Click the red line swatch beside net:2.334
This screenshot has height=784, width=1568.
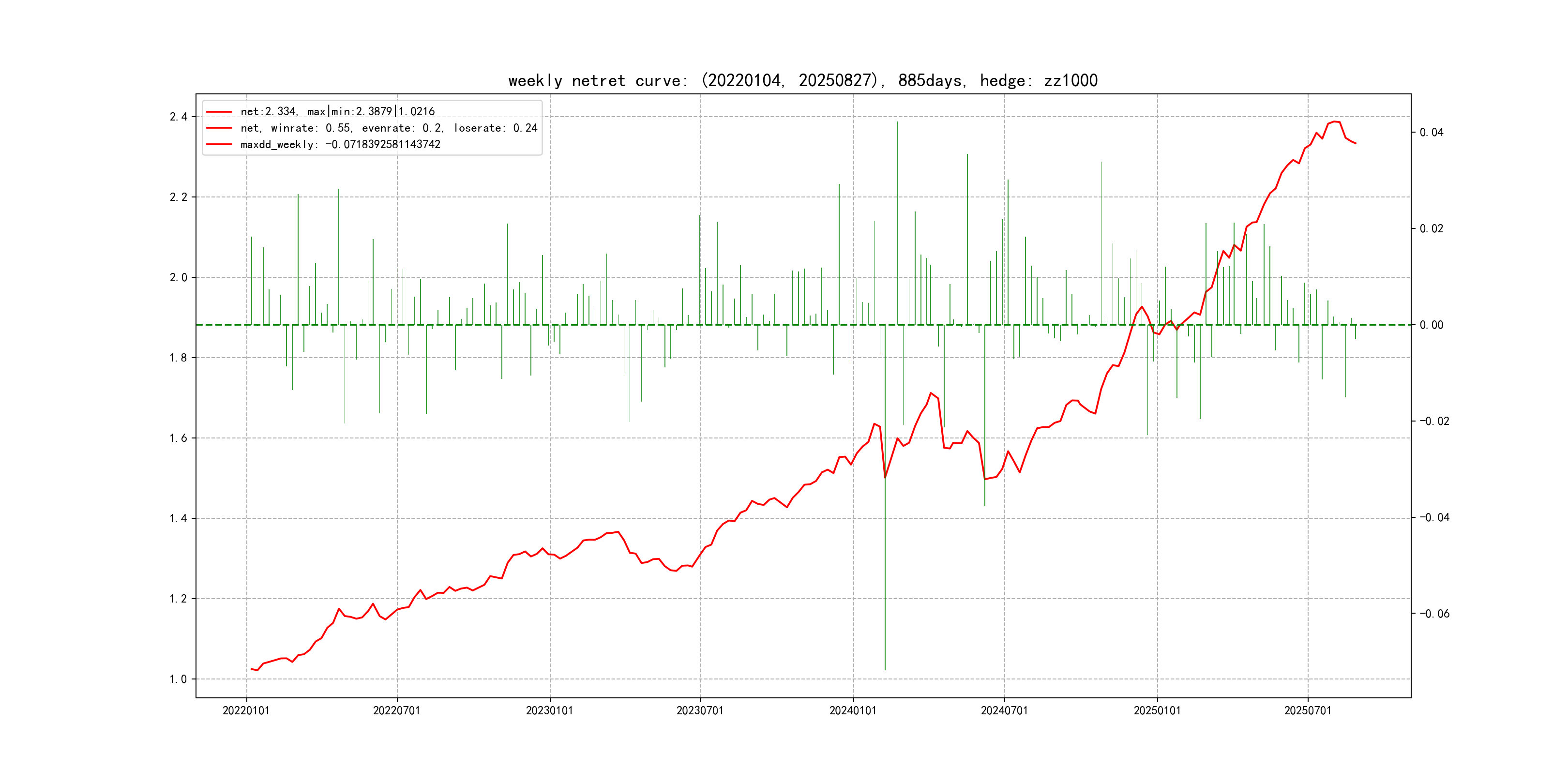click(x=219, y=111)
